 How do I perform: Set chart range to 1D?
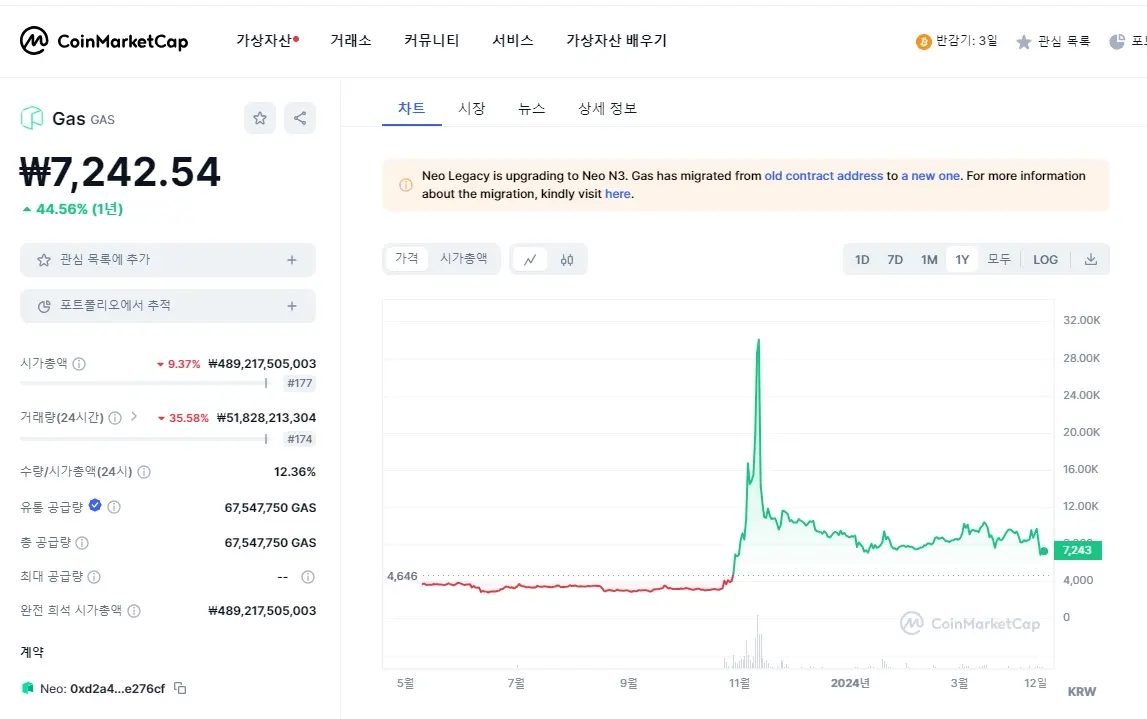[862, 260]
